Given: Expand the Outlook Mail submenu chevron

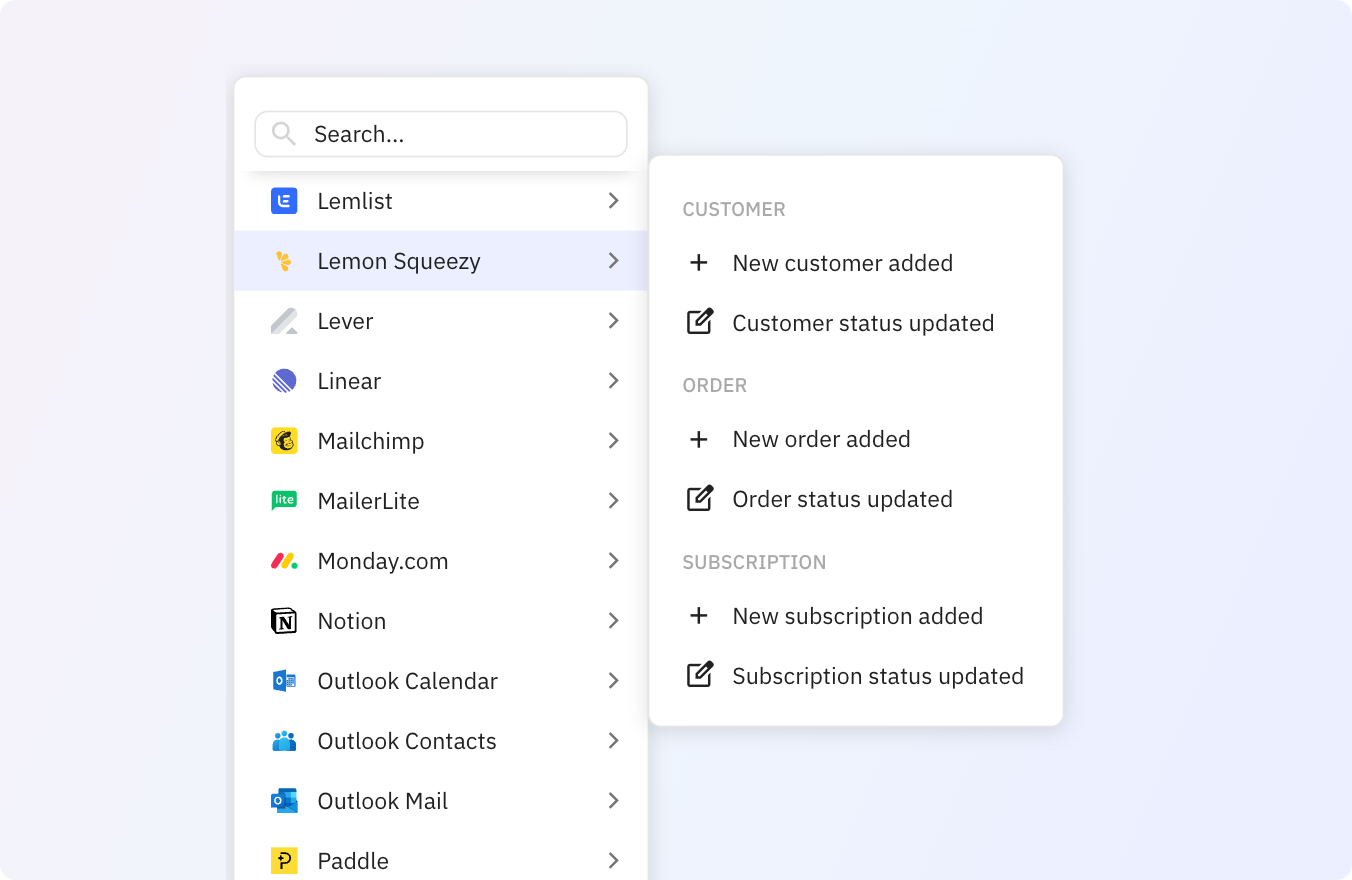Looking at the screenshot, I should pos(614,801).
